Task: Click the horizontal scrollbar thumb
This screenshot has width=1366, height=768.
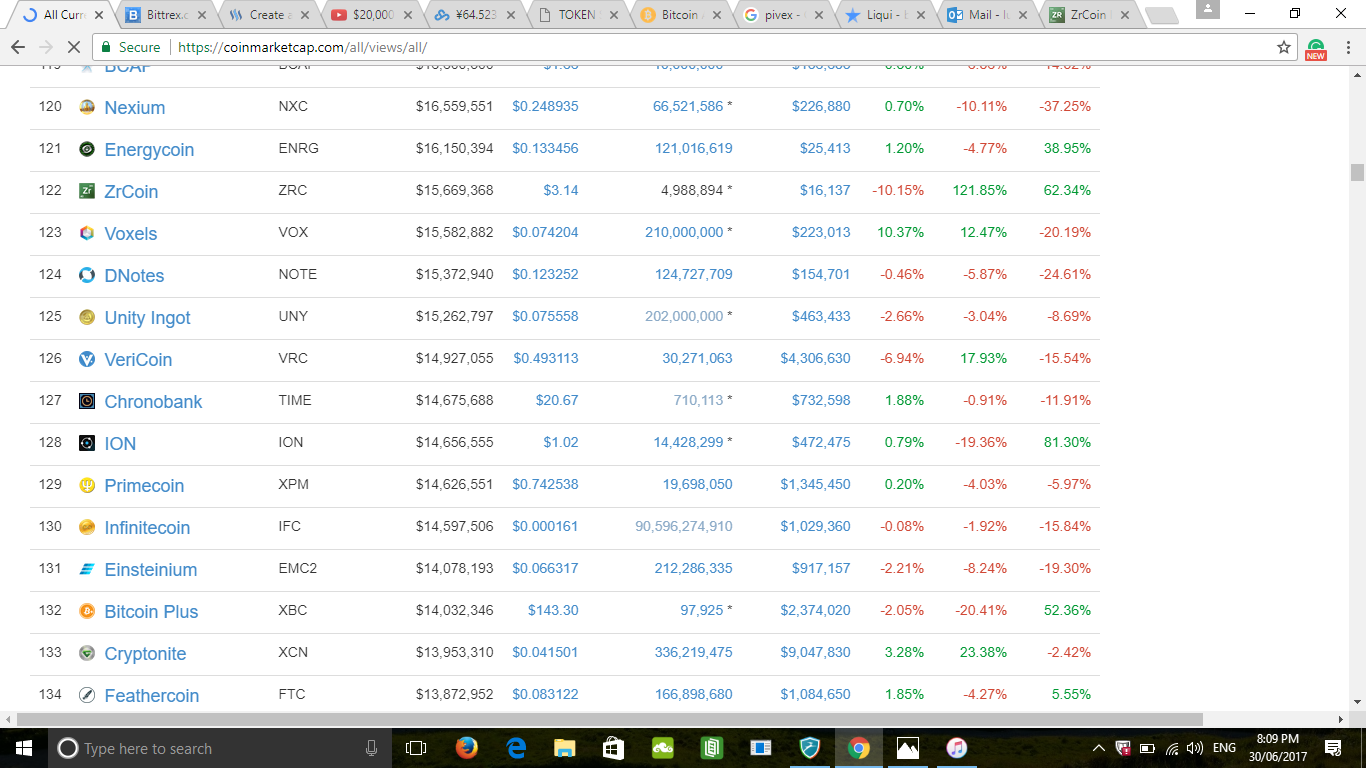Action: [x=609, y=719]
